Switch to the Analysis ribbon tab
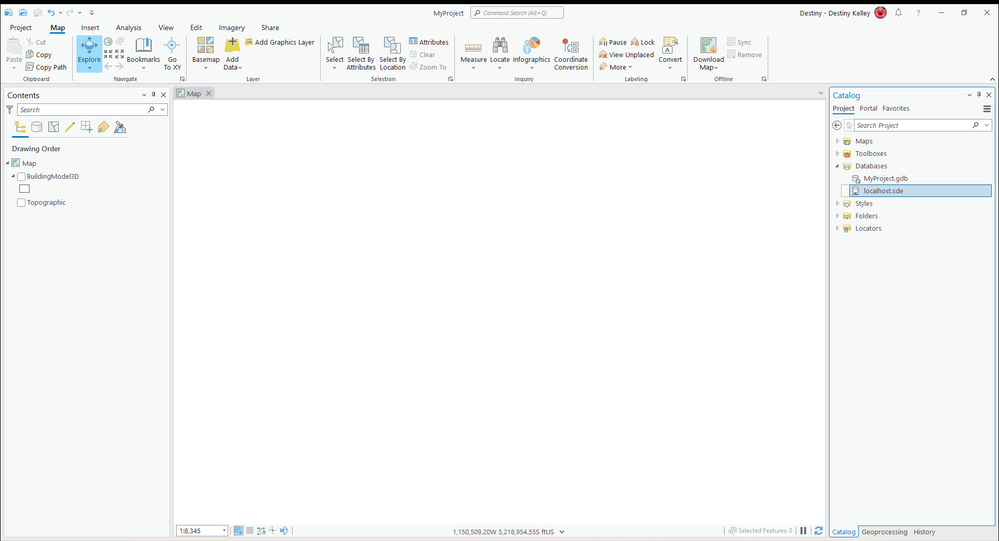Image resolution: width=999 pixels, height=541 pixels. 128,27
